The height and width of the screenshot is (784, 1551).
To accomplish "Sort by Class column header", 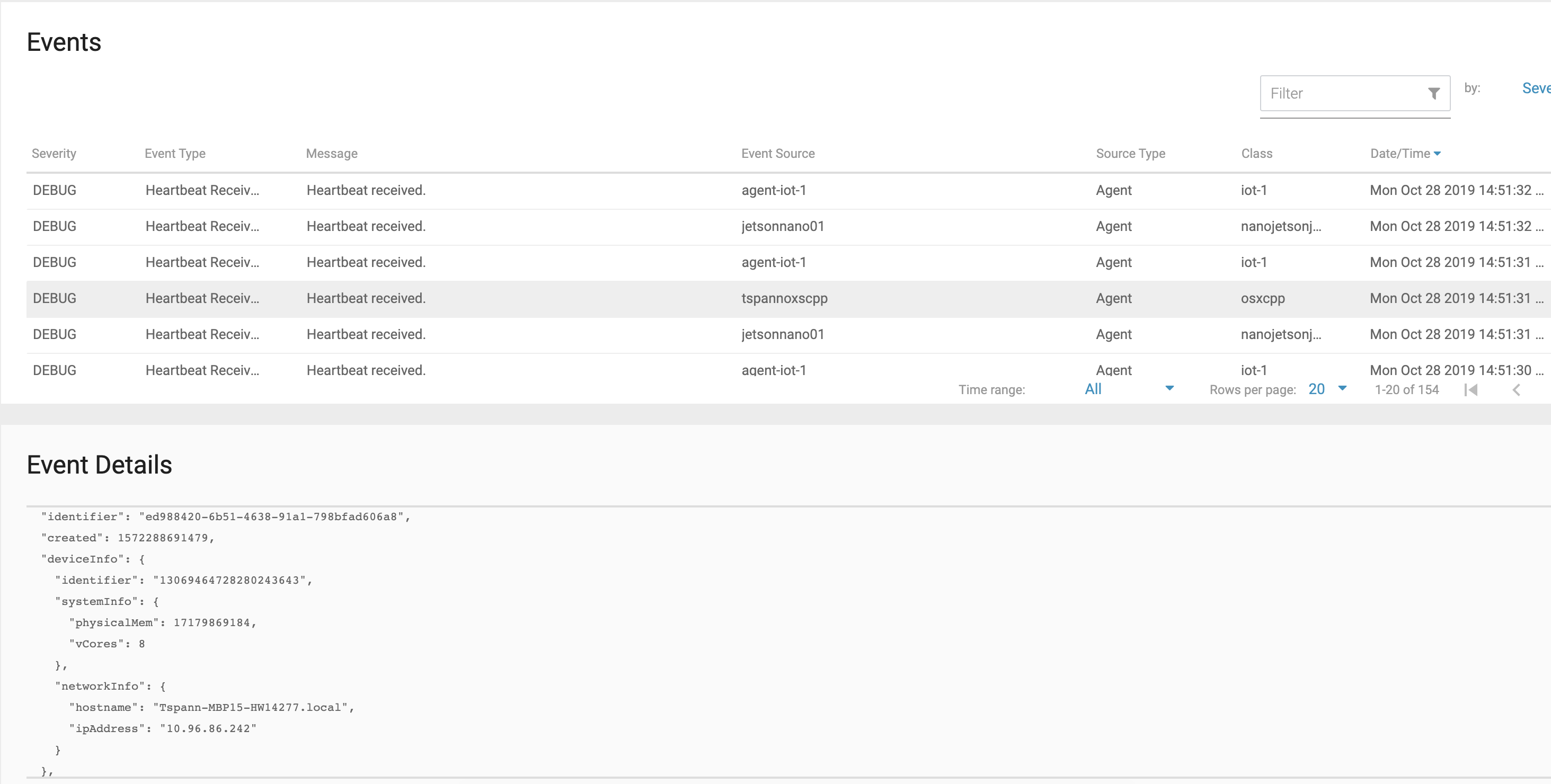I will [1256, 154].
